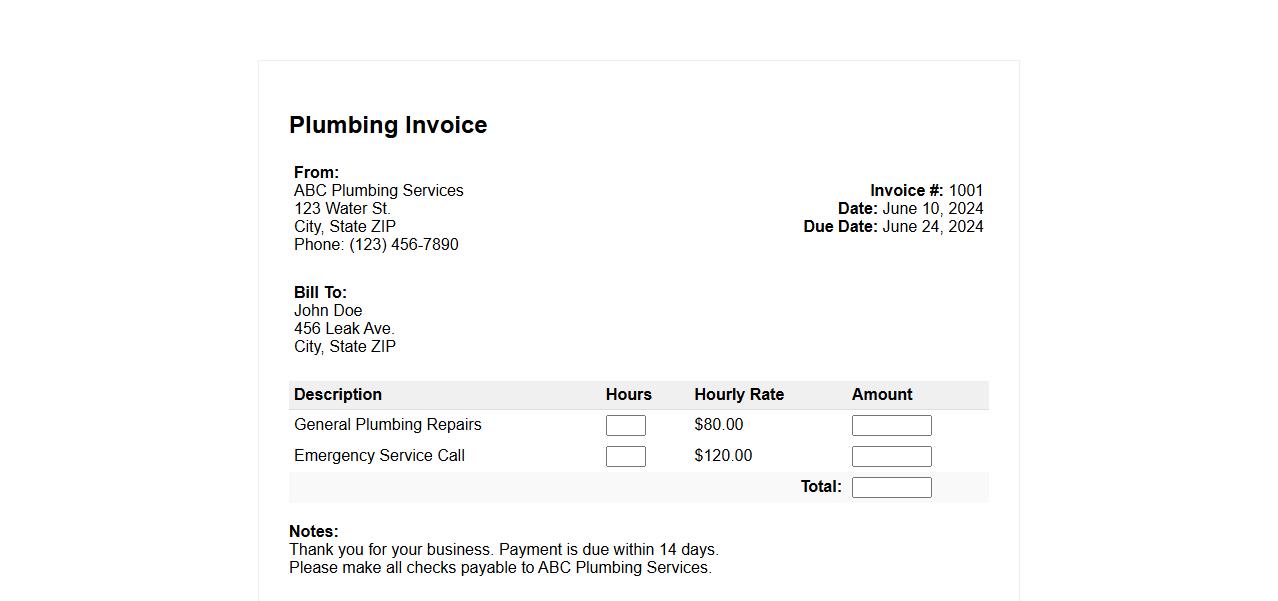1278x601 pixels.
Task: Click the phone number (123) 456-7890
Action: click(x=403, y=245)
